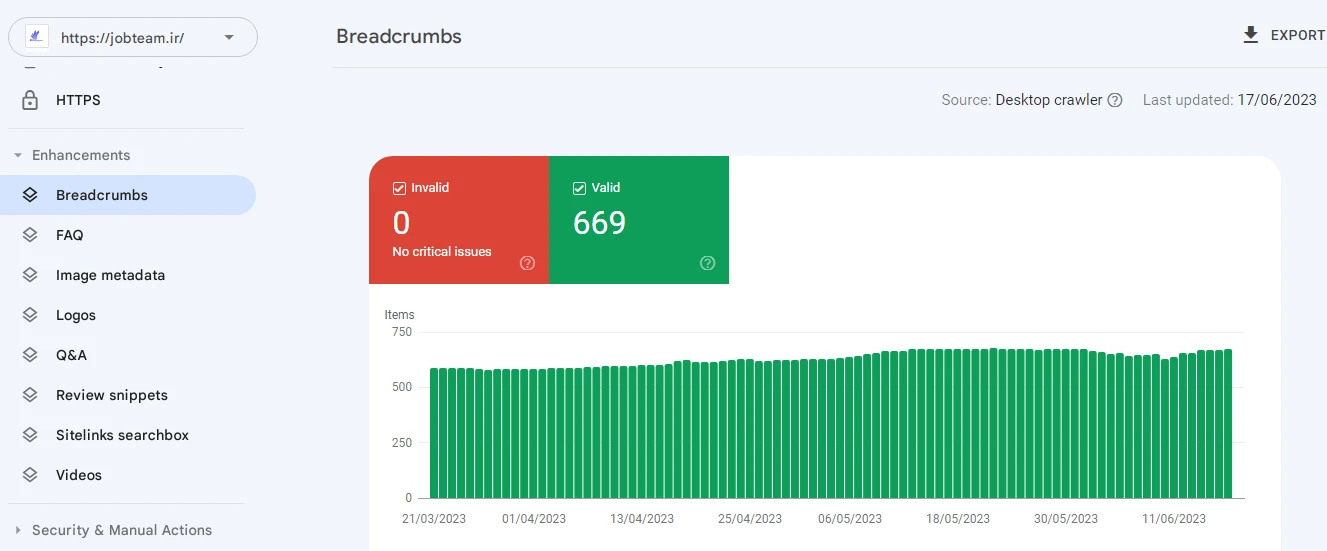Screen dimensions: 1327x551
Task: Collapse the Enhancements section
Action: tap(18, 155)
